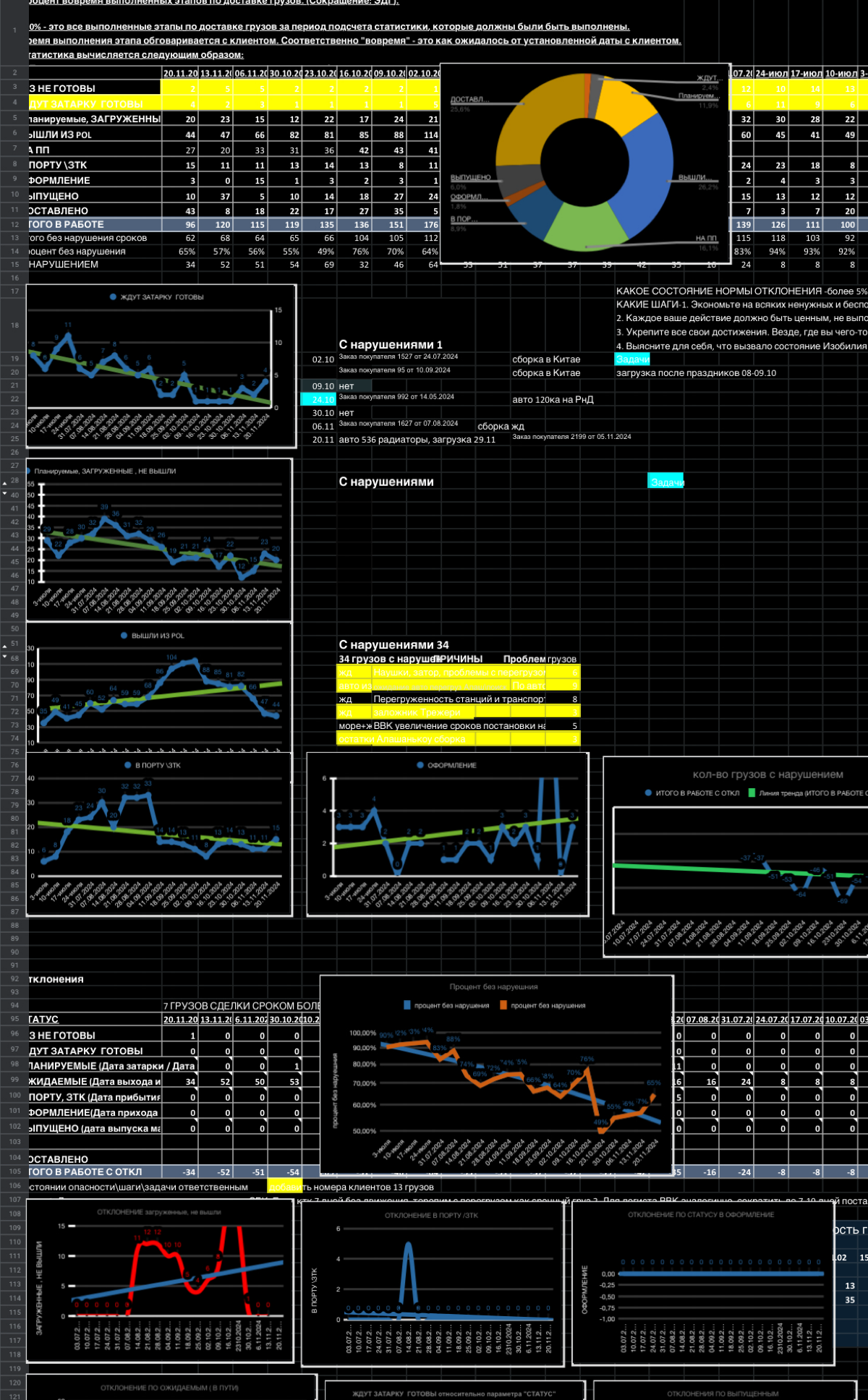This screenshot has width=868, height=1400.
Task: Click the КАКОЕ СОСТОЯНИЕ НОРМЫ ОТКЛОНЕНИЯ text cell
Action: [x=741, y=291]
